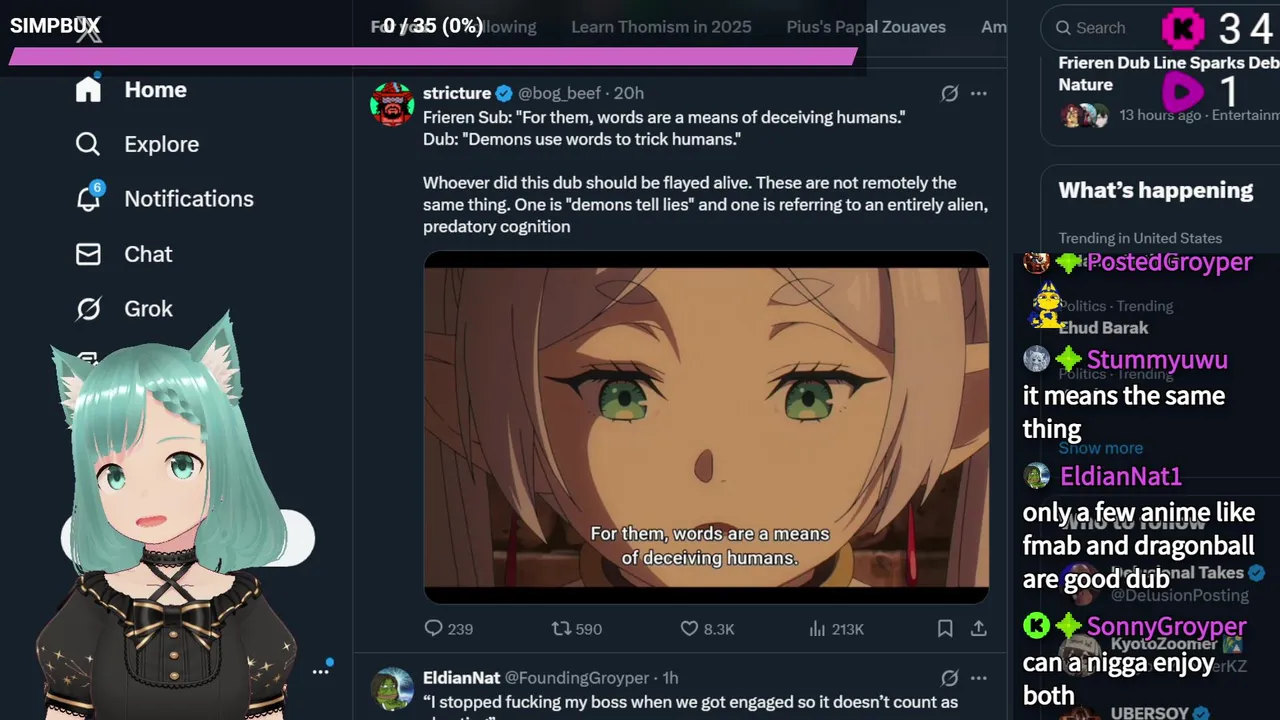Share stricture's post via share icon
Screen dimensions: 1280x720
coord(979,629)
